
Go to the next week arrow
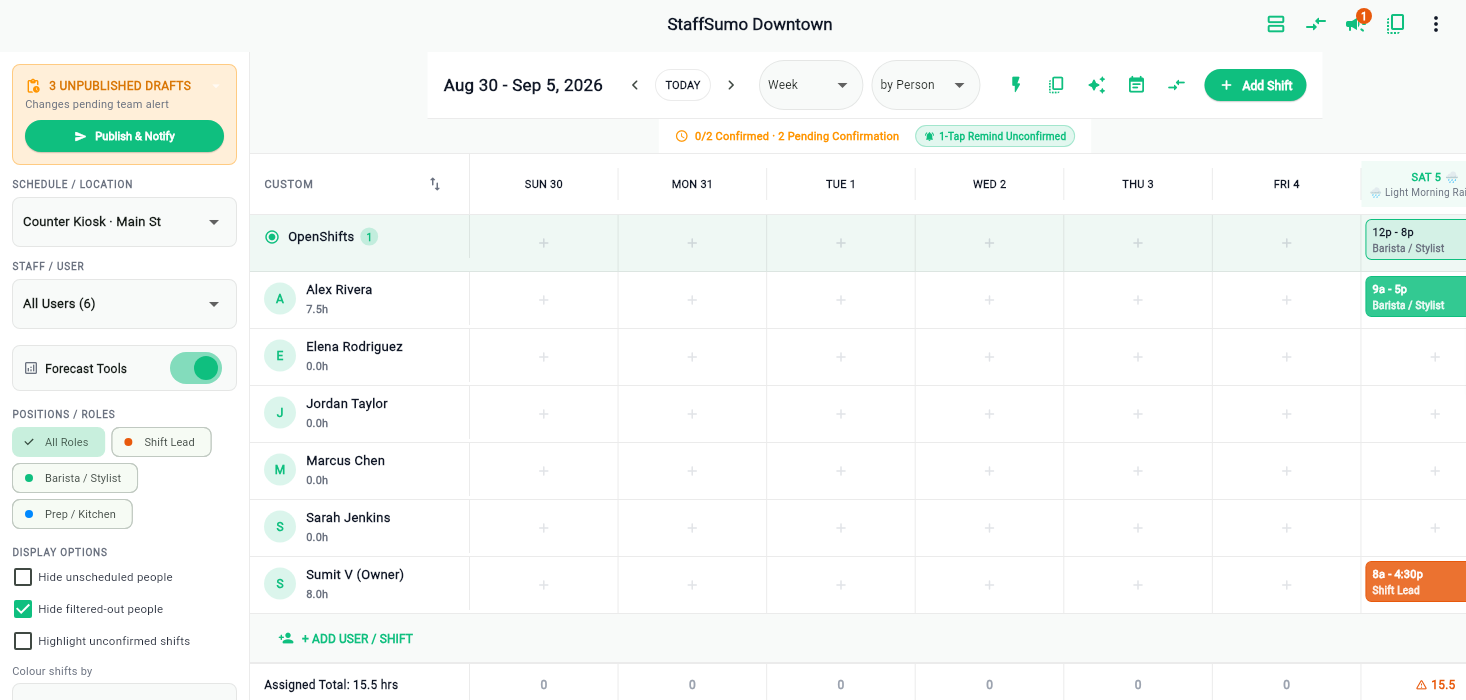click(x=731, y=85)
